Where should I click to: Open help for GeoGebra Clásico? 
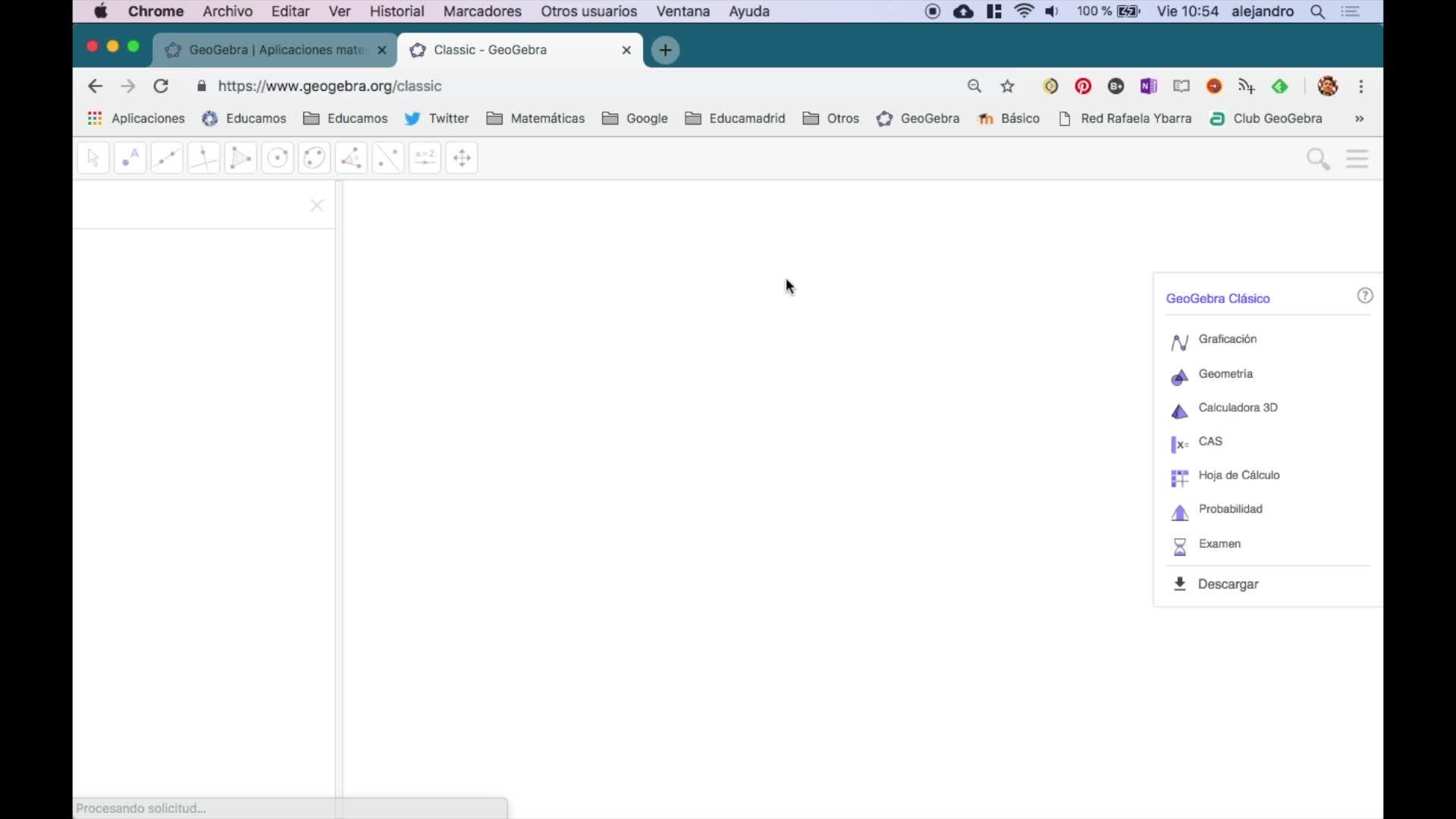tap(1364, 296)
